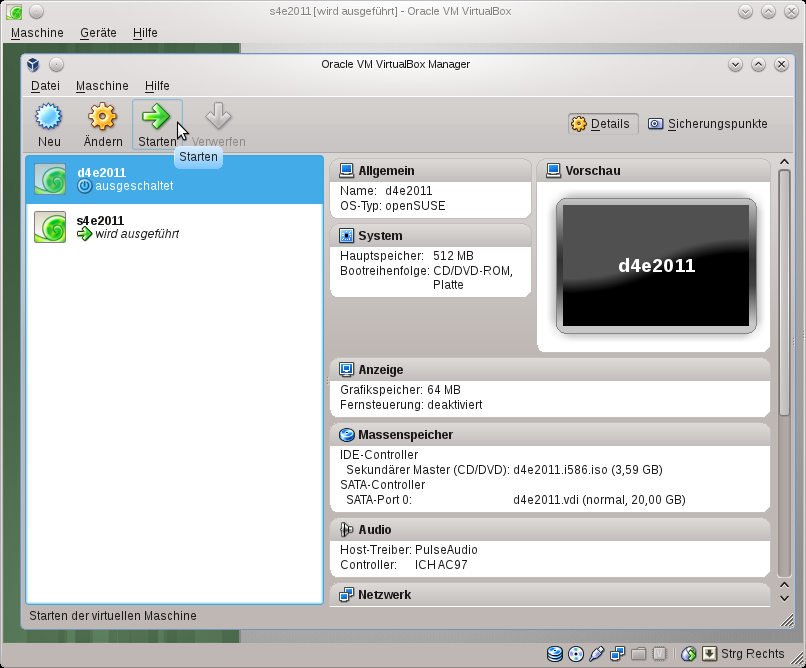The width and height of the screenshot is (806, 668).
Task: Click the Host-Treiber value PulseAudio
Action: pos(446,550)
